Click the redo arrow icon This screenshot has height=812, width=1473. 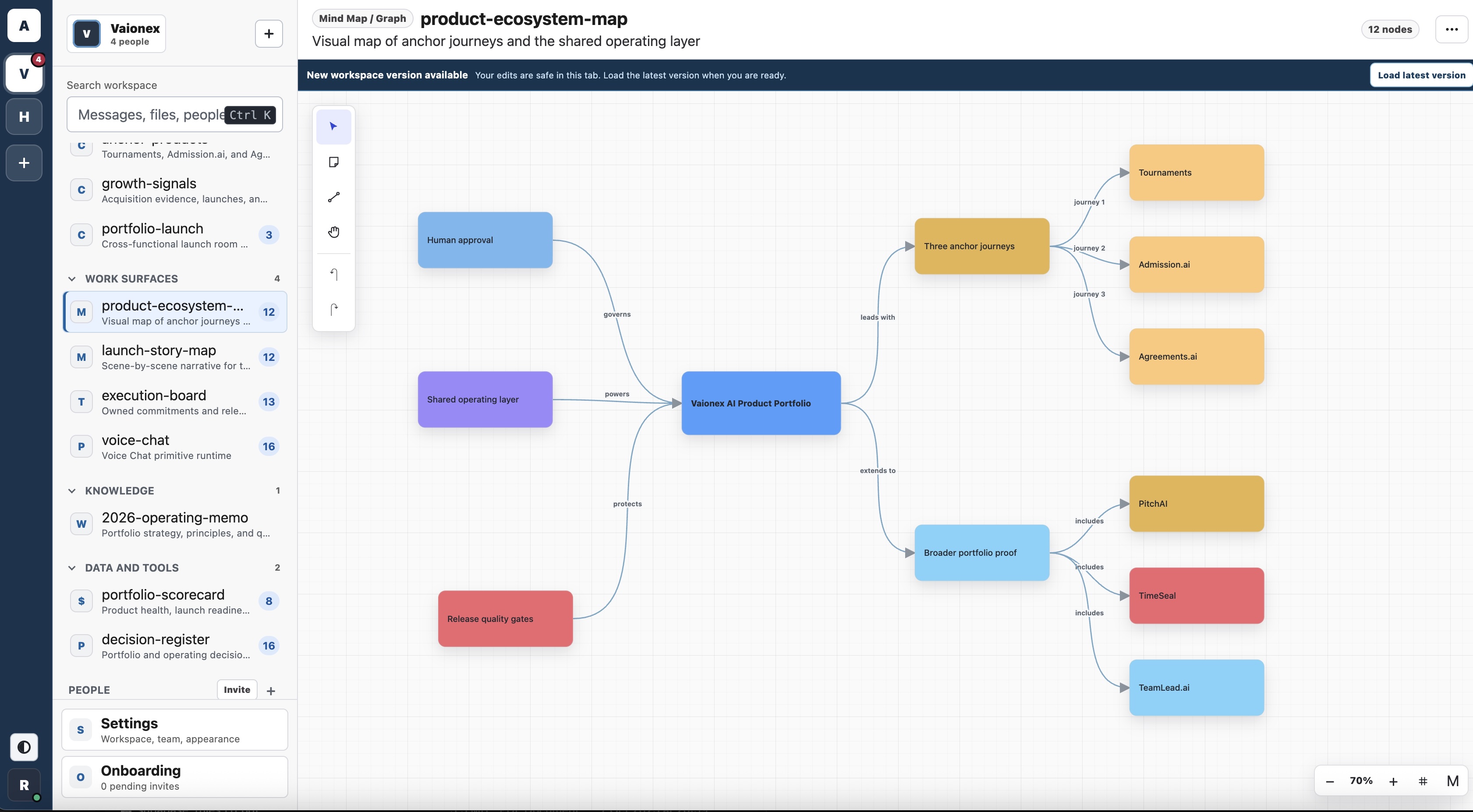click(x=333, y=310)
